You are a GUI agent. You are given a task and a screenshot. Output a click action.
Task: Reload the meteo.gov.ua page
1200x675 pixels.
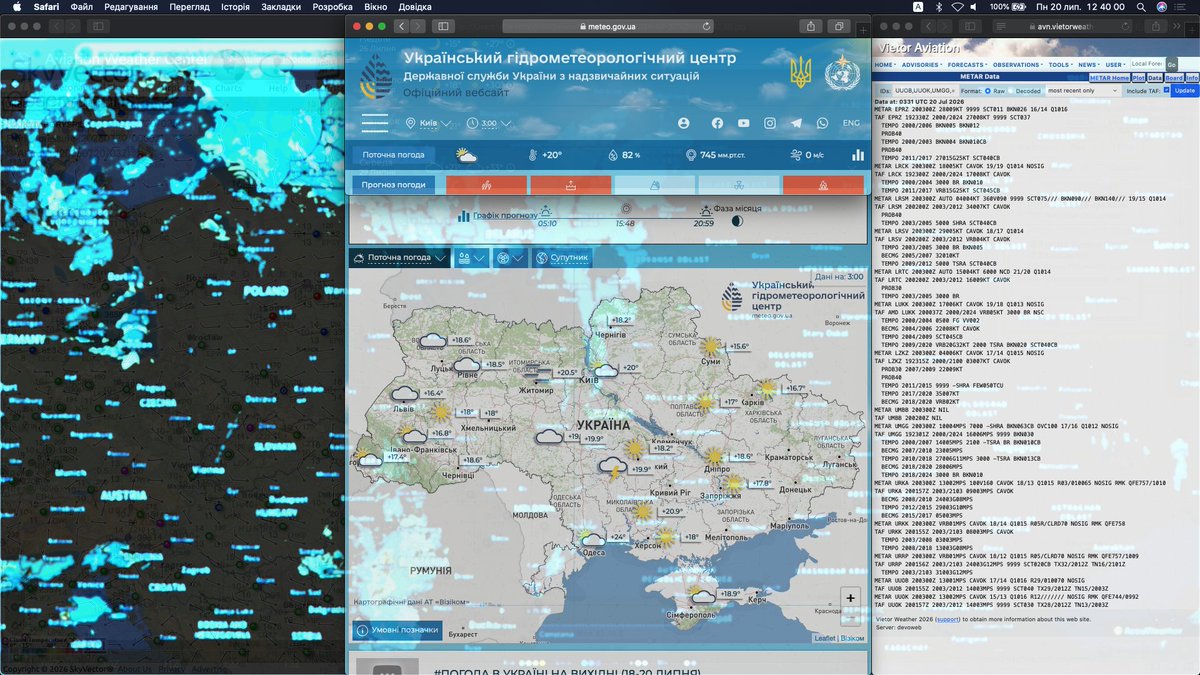coord(708,26)
